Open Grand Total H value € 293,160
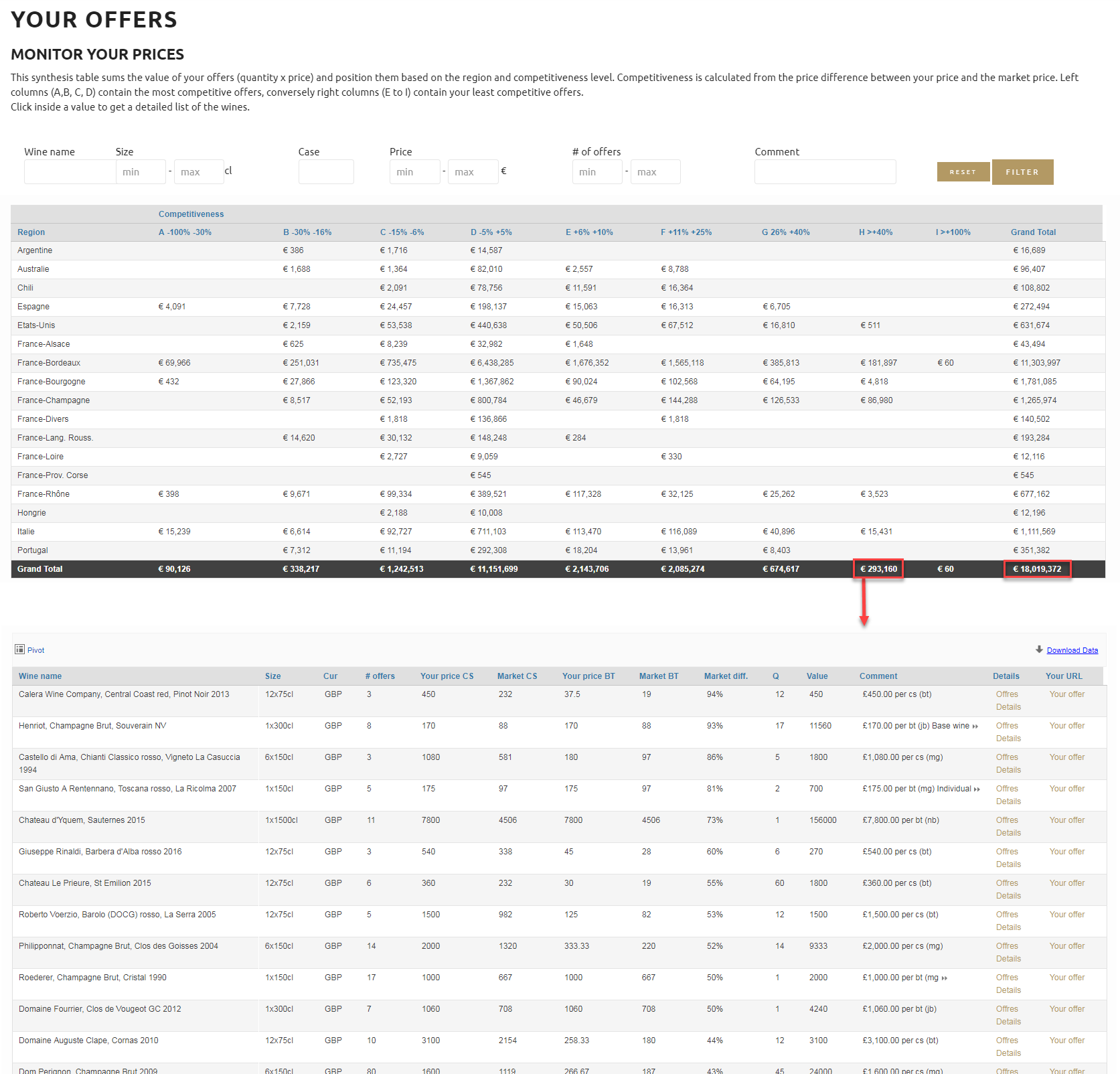The image size is (1120, 1074). click(x=878, y=569)
